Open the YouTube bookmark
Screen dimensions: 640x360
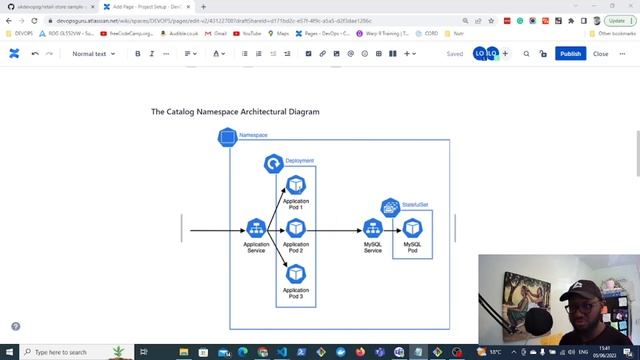(247, 33)
